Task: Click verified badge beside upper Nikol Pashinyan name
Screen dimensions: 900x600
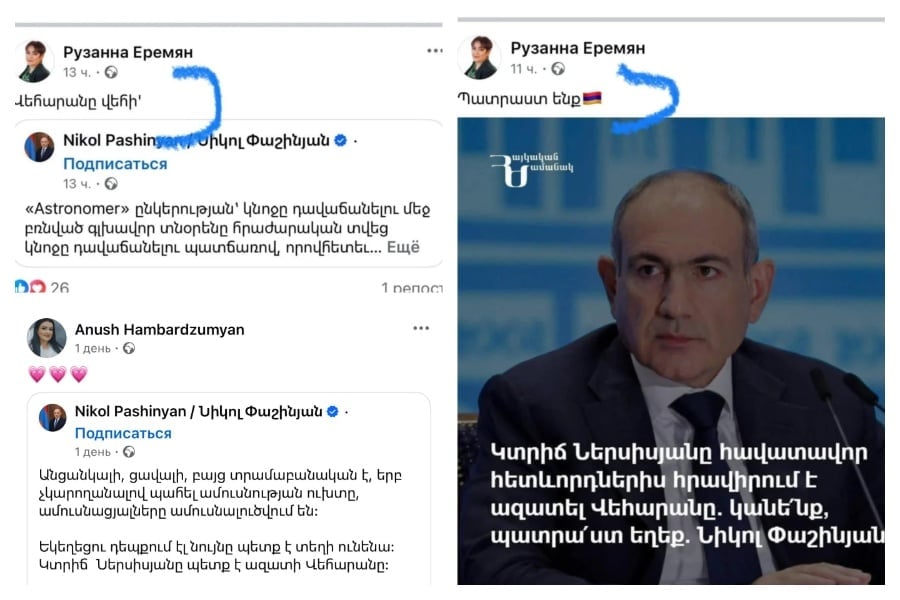Action: pyautogui.click(x=340, y=140)
